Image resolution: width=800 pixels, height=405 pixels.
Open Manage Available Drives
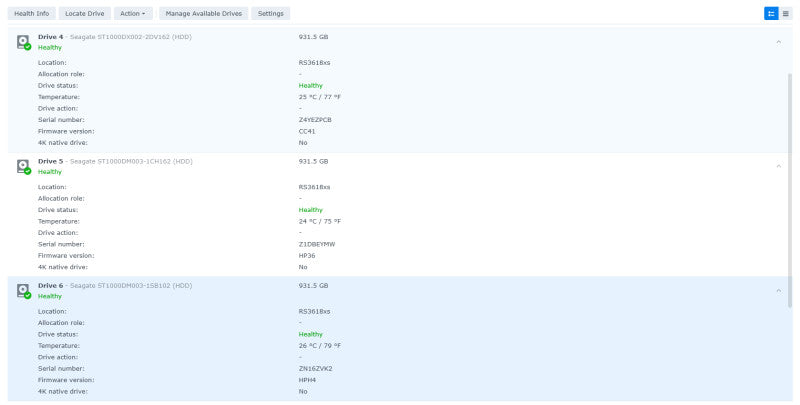[x=204, y=14]
